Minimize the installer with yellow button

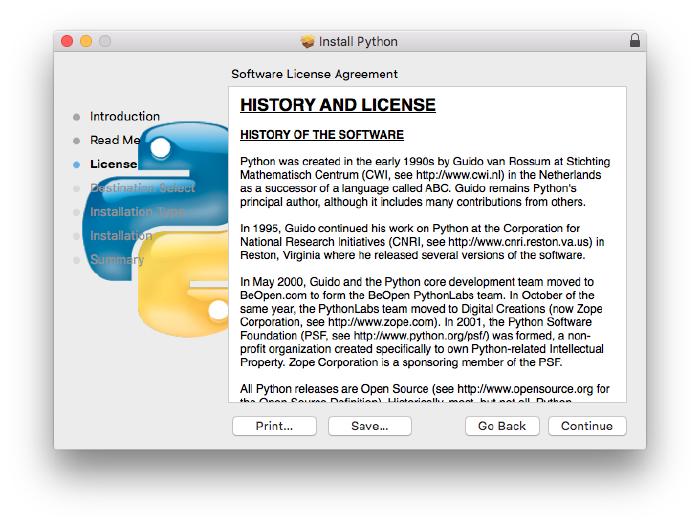pos(86,41)
